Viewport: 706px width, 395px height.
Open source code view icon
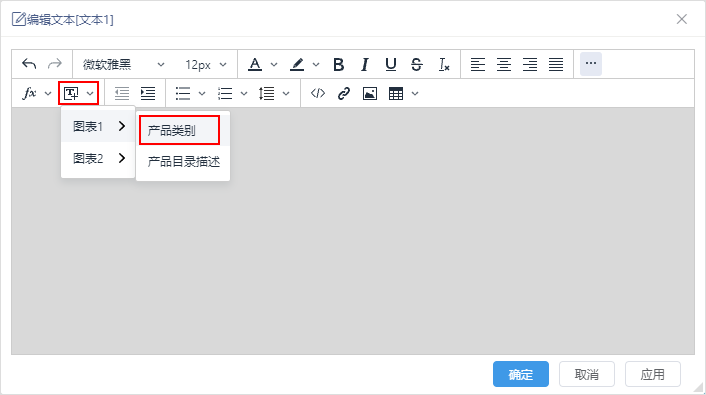[318, 94]
